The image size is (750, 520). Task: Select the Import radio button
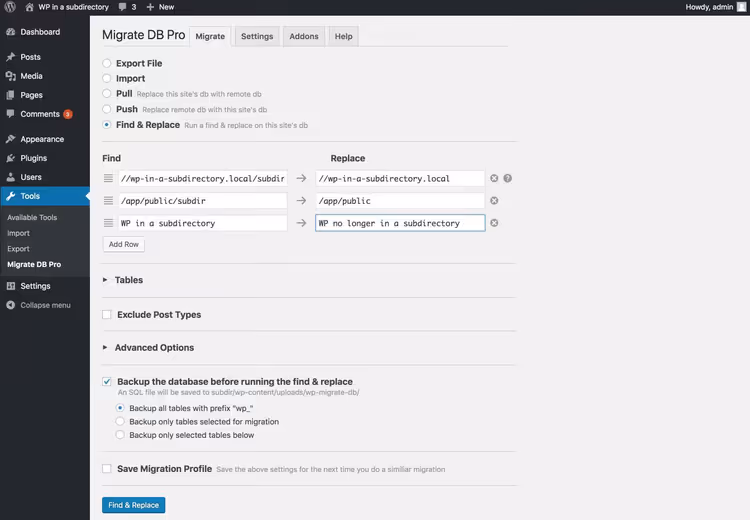(x=107, y=78)
